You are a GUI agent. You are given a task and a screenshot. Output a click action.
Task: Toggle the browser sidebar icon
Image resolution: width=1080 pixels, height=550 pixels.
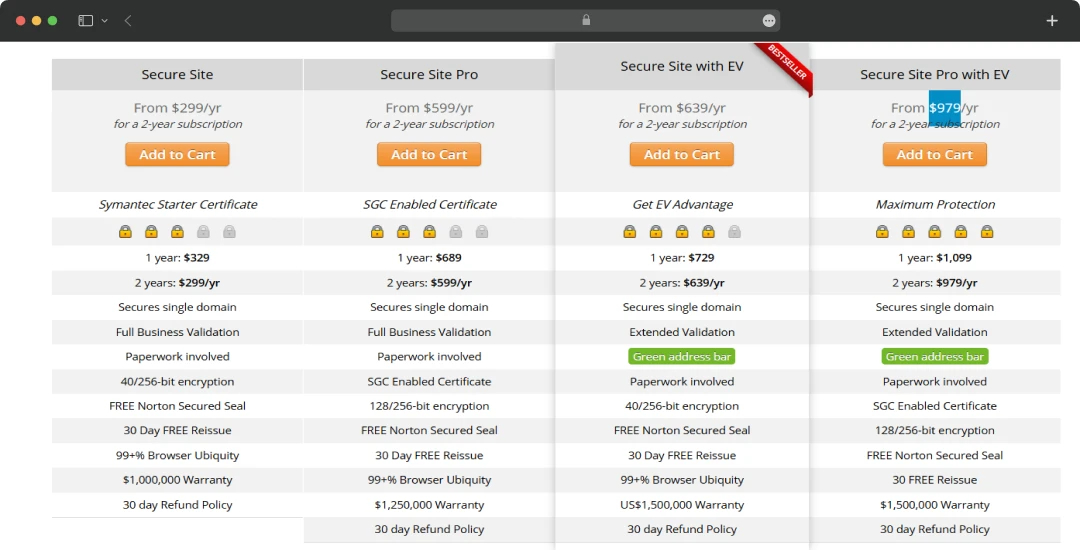[x=85, y=21]
